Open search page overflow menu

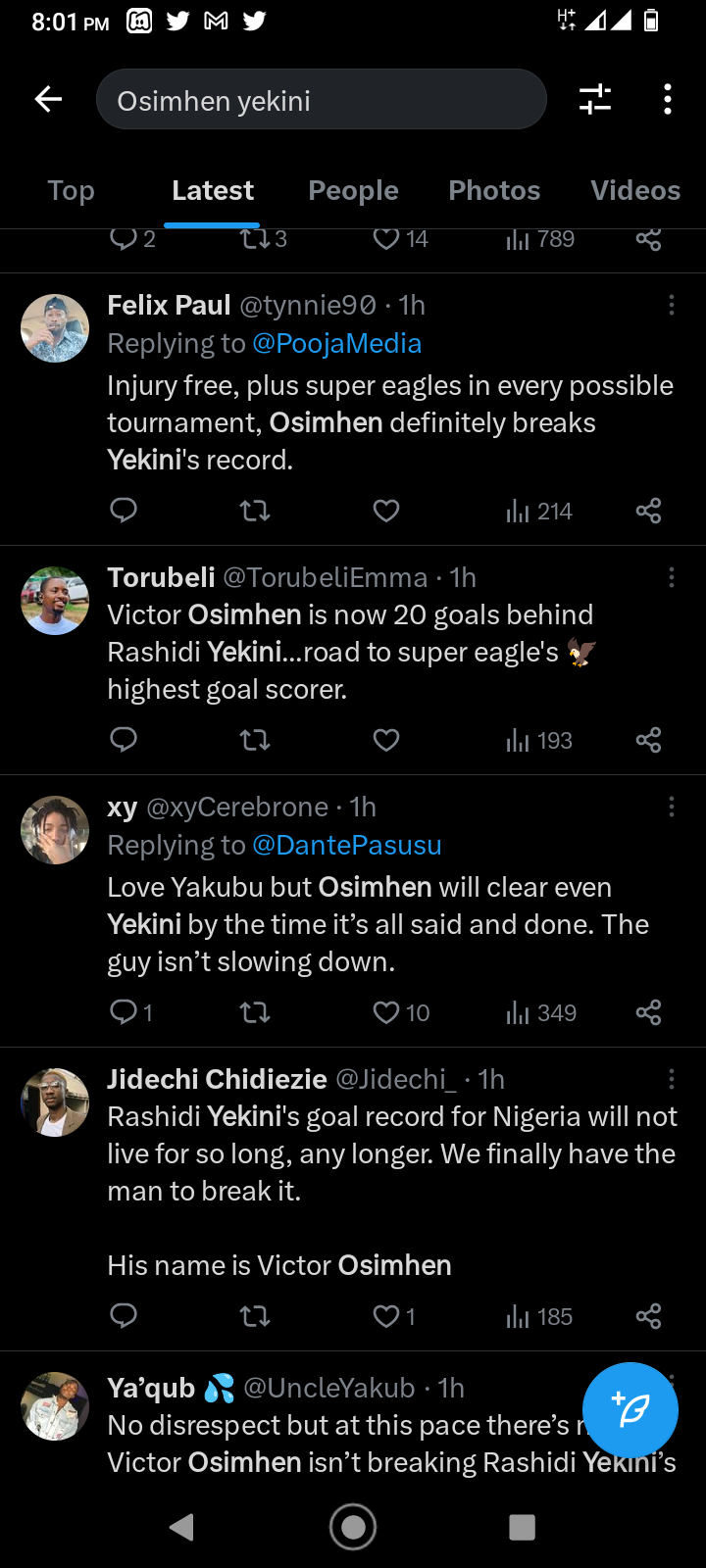pyautogui.click(x=668, y=99)
